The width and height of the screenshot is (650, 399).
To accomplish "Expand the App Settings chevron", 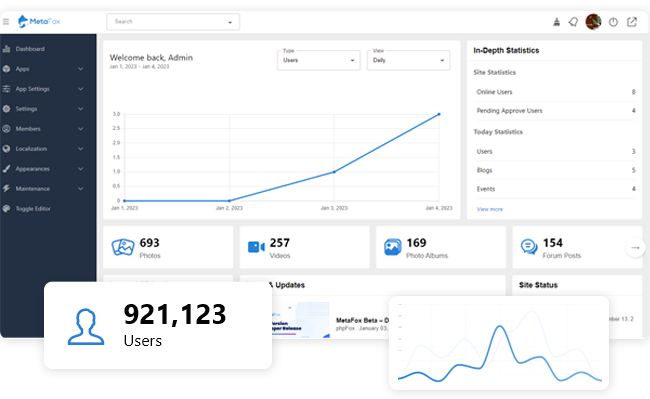I will pos(80,89).
